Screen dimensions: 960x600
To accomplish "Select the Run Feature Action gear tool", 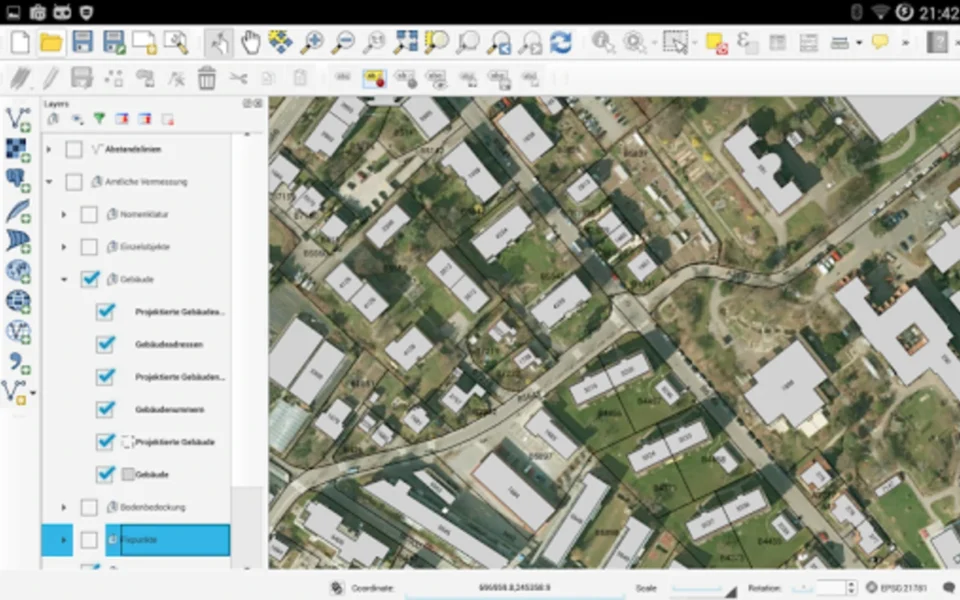I will (635, 42).
